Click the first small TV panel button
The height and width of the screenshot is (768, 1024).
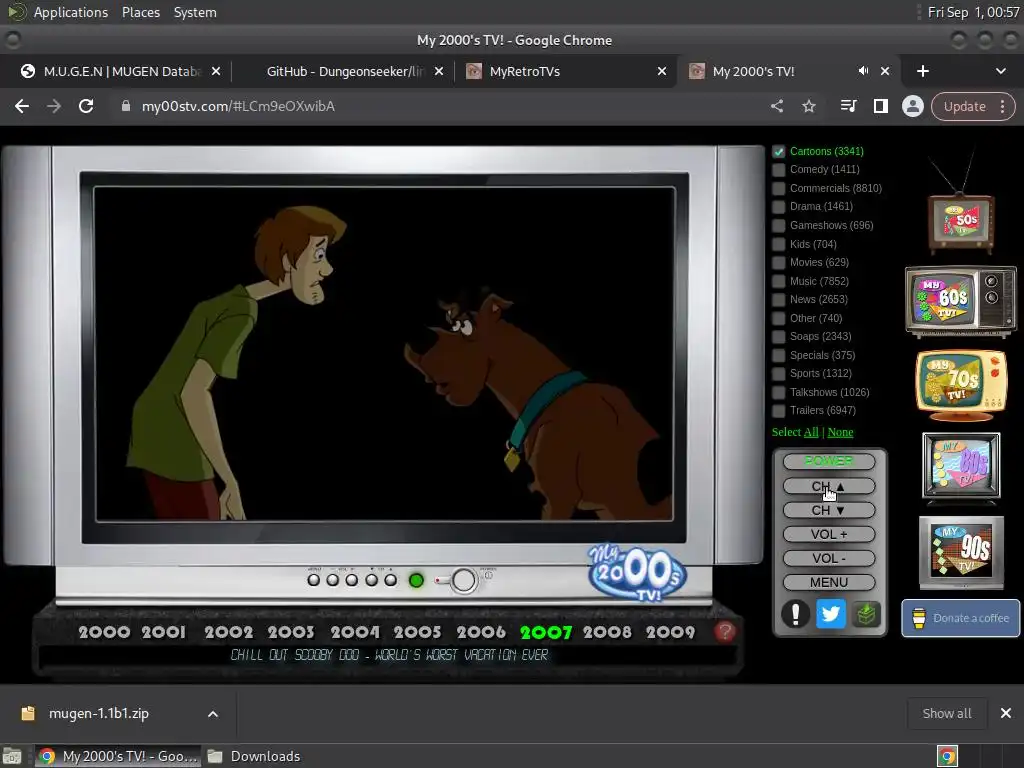tap(313, 580)
